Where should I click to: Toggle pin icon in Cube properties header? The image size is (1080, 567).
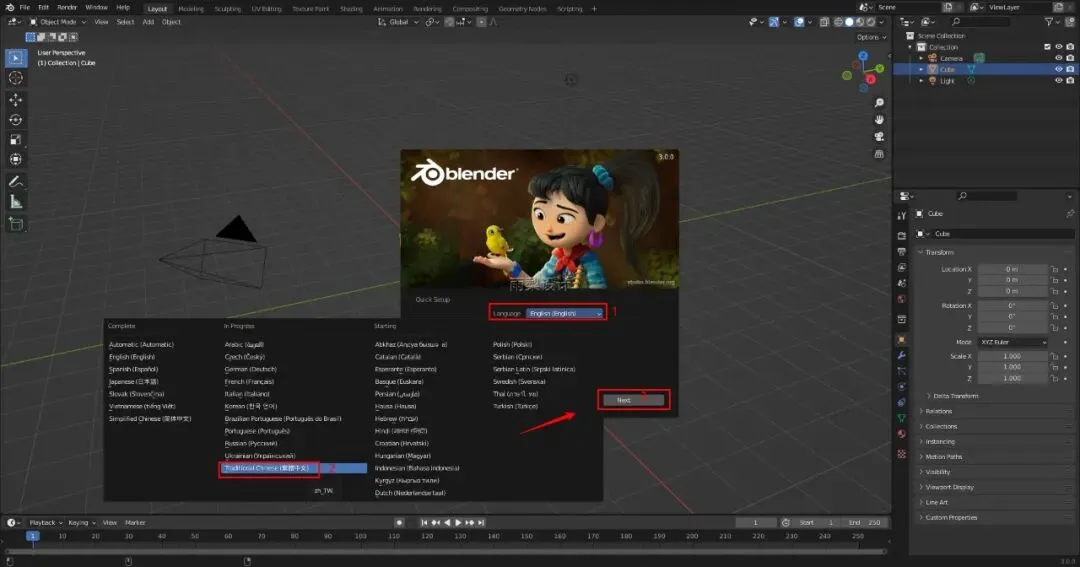[x=1070, y=214]
